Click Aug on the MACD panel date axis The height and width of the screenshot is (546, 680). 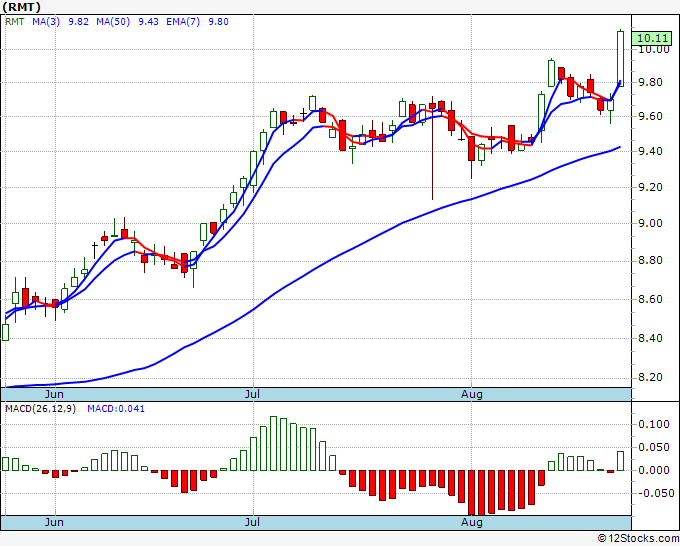(472, 522)
